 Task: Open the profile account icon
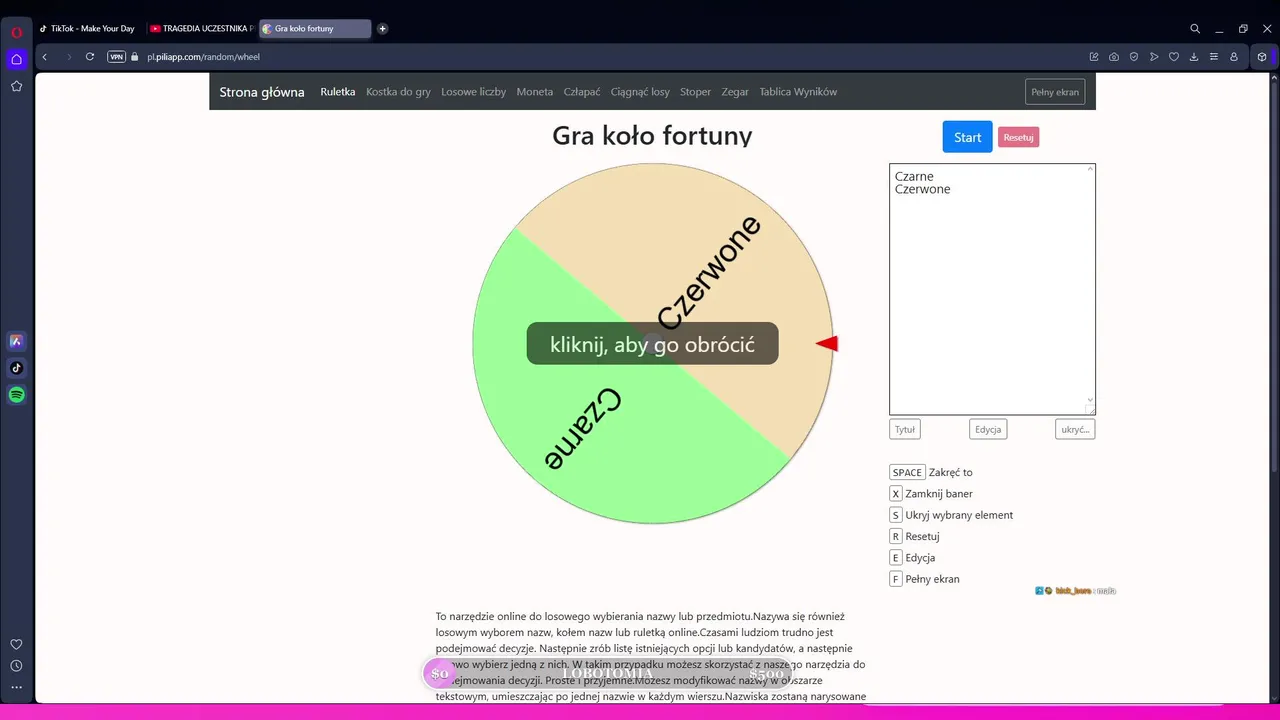coord(1234,57)
